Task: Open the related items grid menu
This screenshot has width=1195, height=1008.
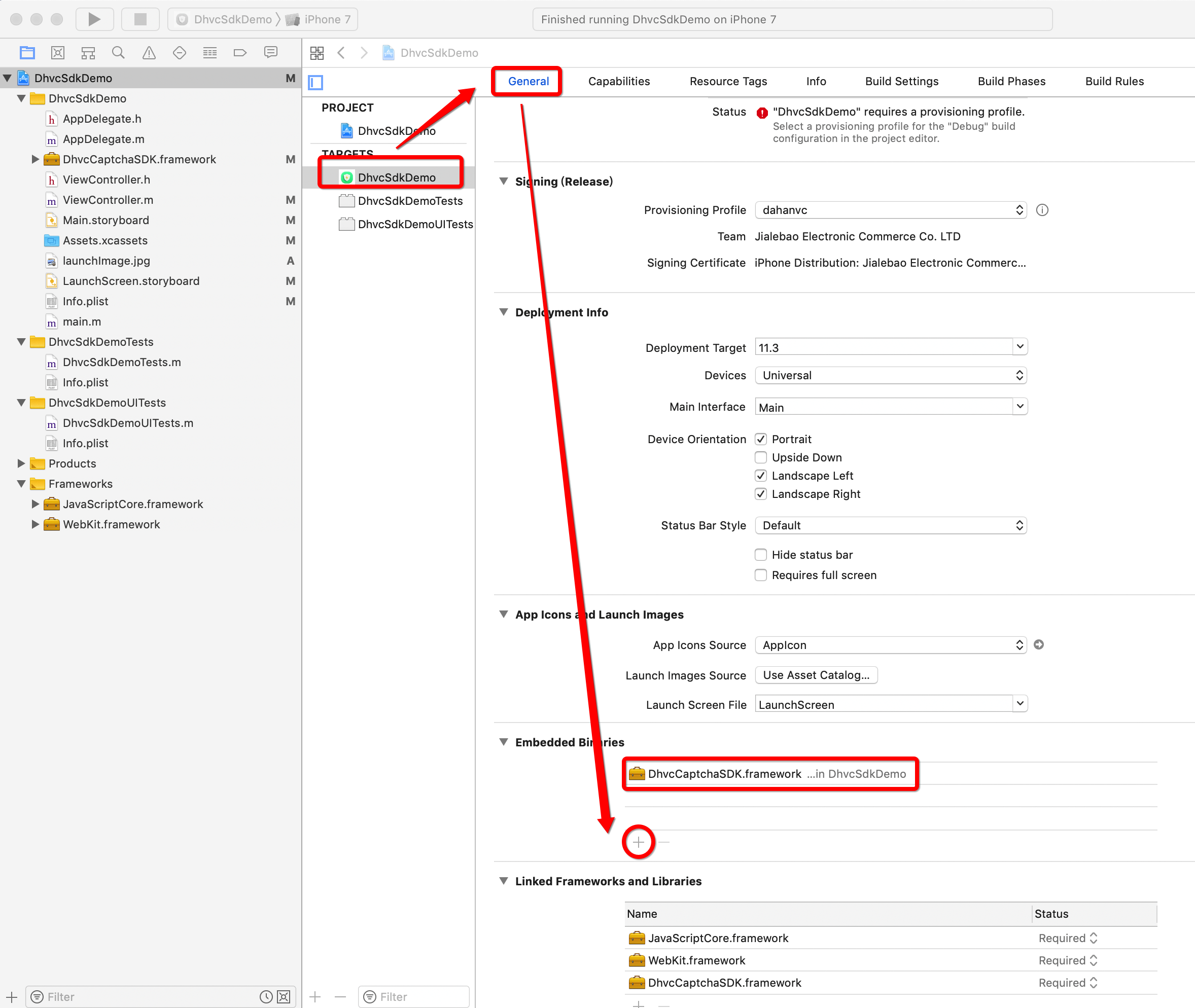Action: click(x=317, y=53)
